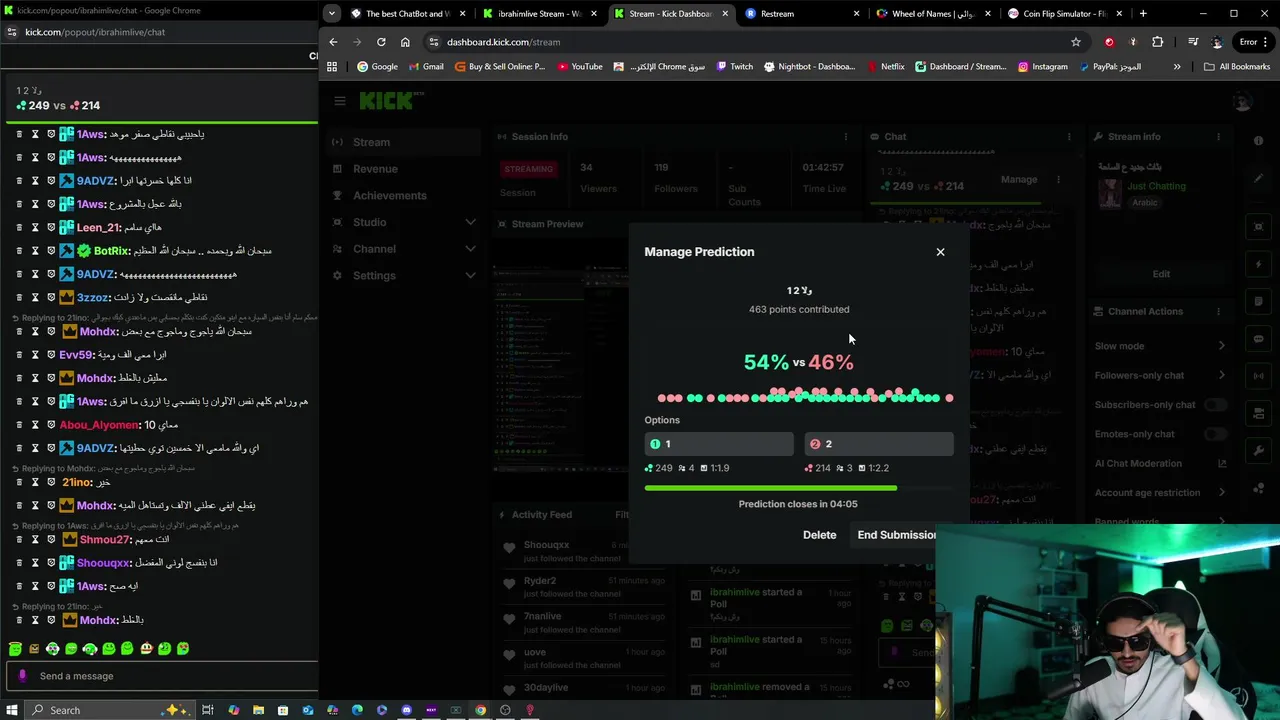Open the Discord taskbar icon
Viewport: 1280px width, 720px height.
406,710
